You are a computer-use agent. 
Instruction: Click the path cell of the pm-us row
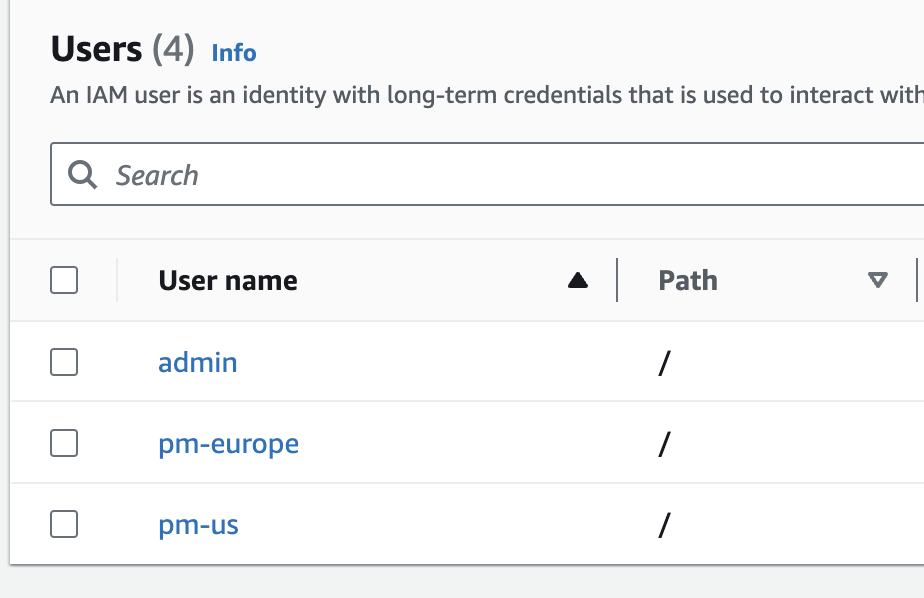coord(662,524)
